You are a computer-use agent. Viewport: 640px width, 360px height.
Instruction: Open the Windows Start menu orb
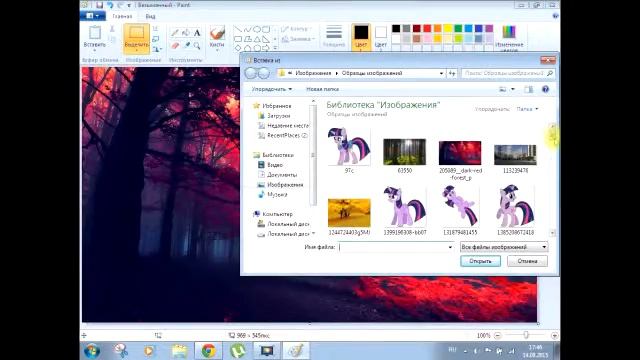pos(92,351)
